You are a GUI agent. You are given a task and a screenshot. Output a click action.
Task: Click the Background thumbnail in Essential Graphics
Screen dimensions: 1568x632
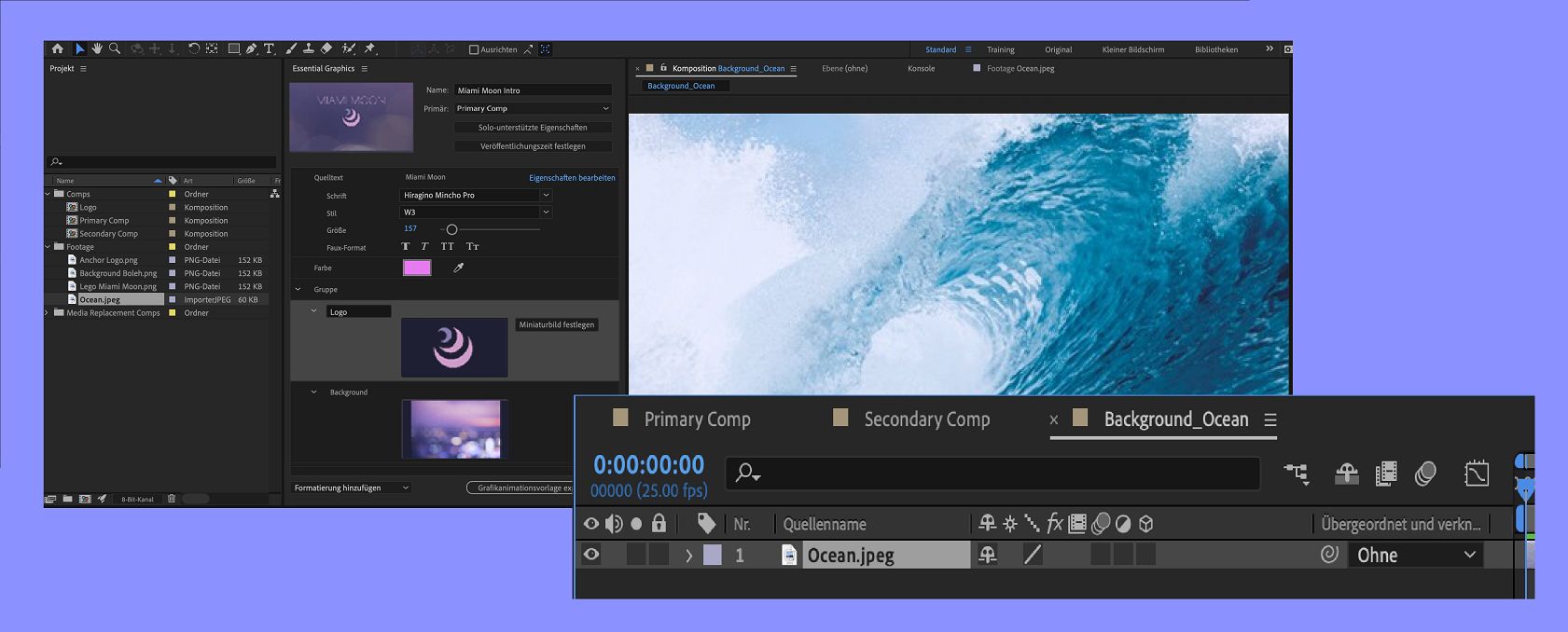[x=454, y=429]
